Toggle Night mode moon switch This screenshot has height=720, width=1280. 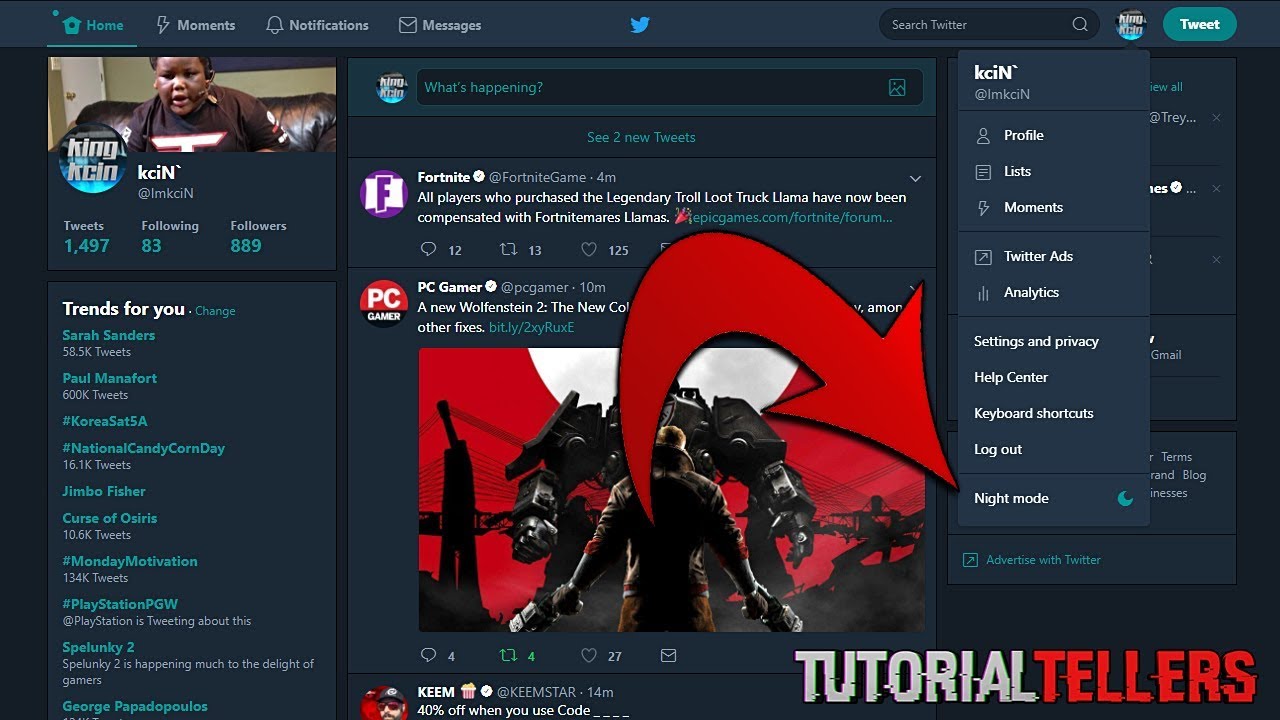(x=1125, y=498)
